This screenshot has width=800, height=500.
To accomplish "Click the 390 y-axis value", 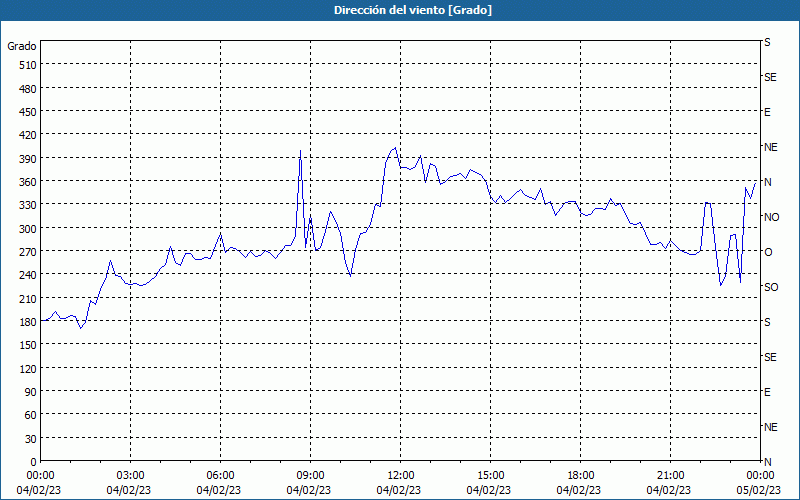I will pos(28,159).
